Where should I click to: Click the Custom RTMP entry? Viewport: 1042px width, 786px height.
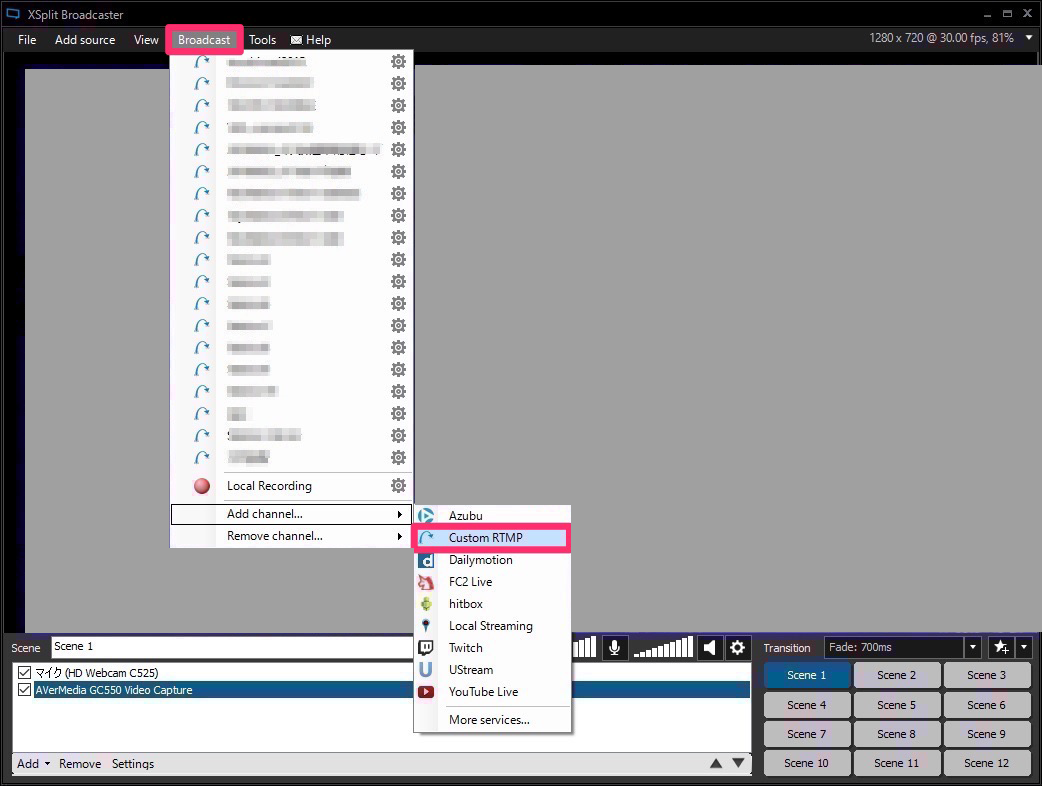[x=492, y=538]
